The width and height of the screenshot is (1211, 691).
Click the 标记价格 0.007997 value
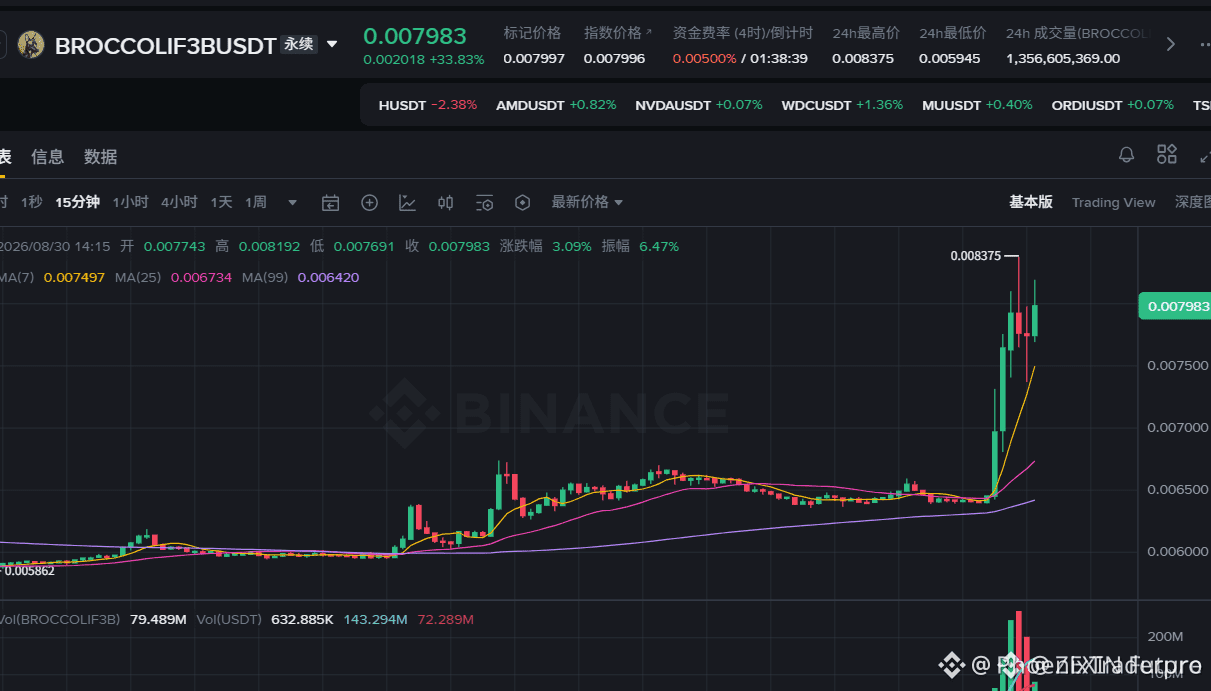click(x=534, y=58)
